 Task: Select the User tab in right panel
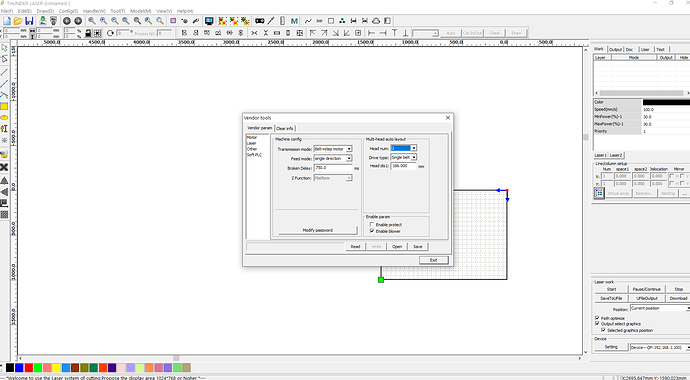pyautogui.click(x=645, y=50)
